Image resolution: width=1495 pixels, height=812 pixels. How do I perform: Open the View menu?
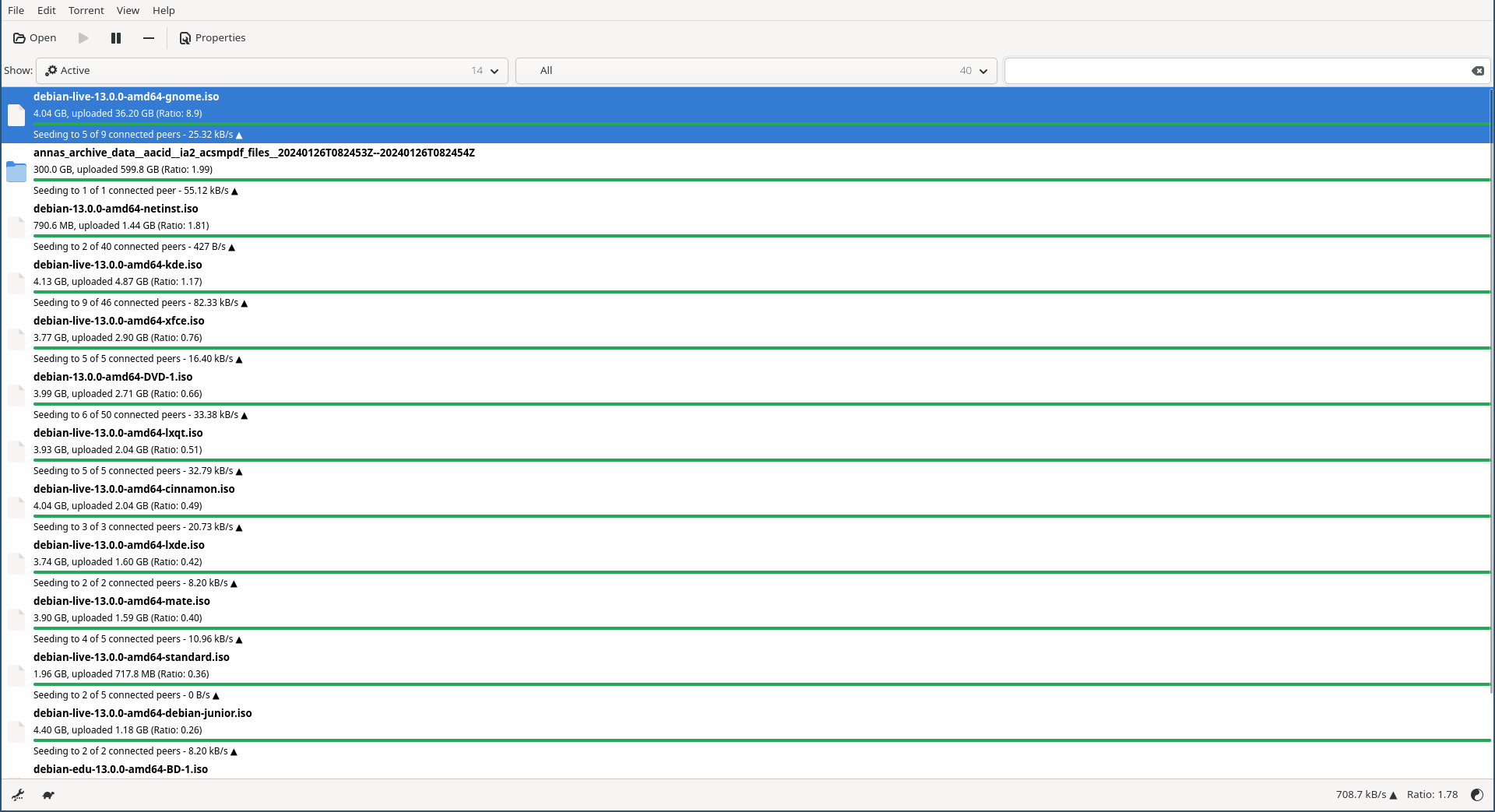128,10
